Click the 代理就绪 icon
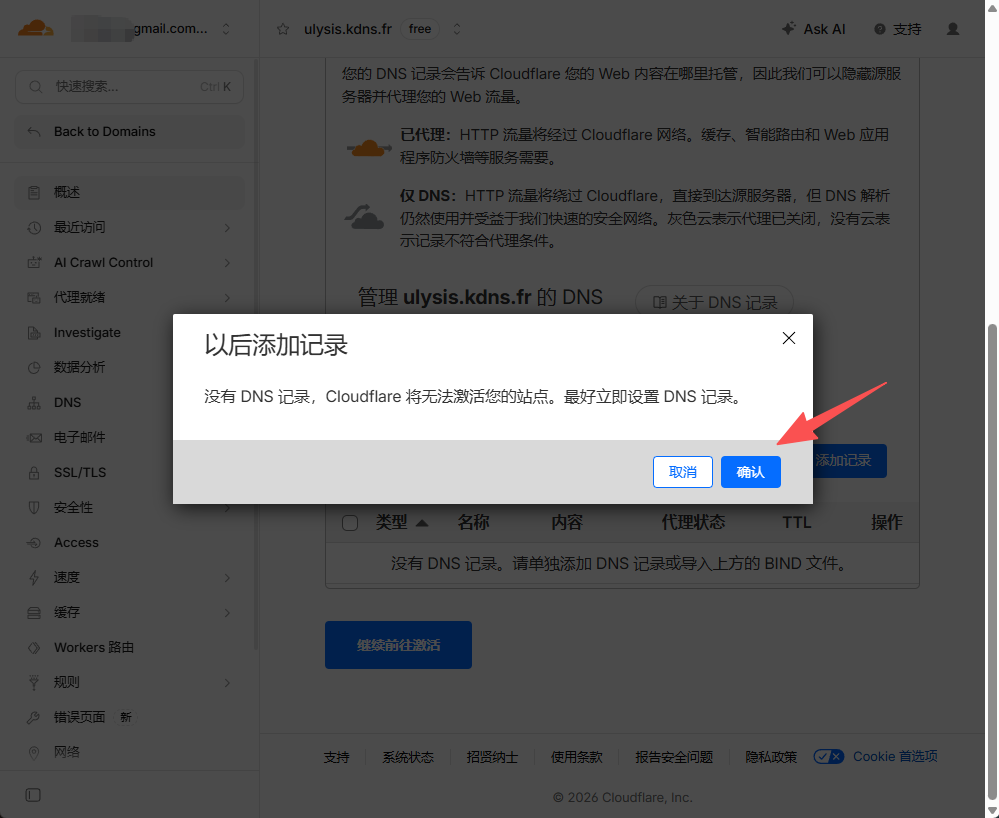The width and height of the screenshot is (999, 818). pos(34,298)
